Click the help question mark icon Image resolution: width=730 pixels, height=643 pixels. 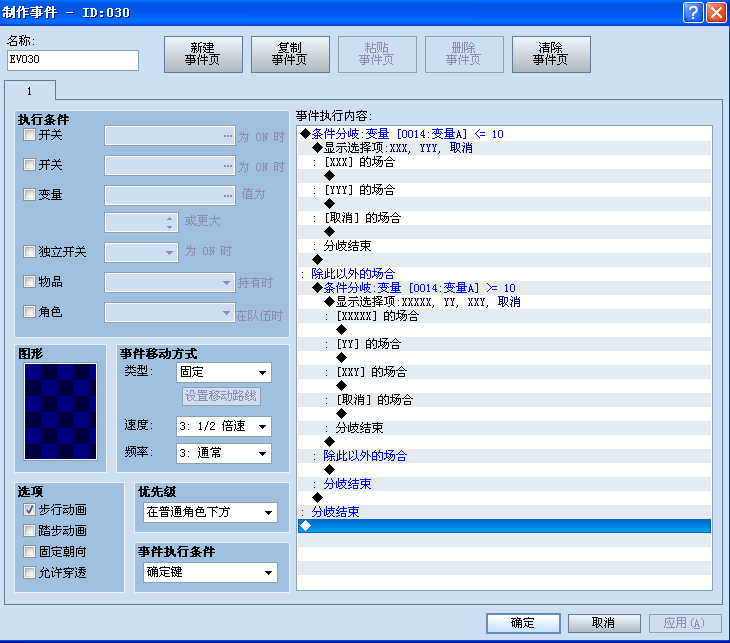[x=693, y=12]
